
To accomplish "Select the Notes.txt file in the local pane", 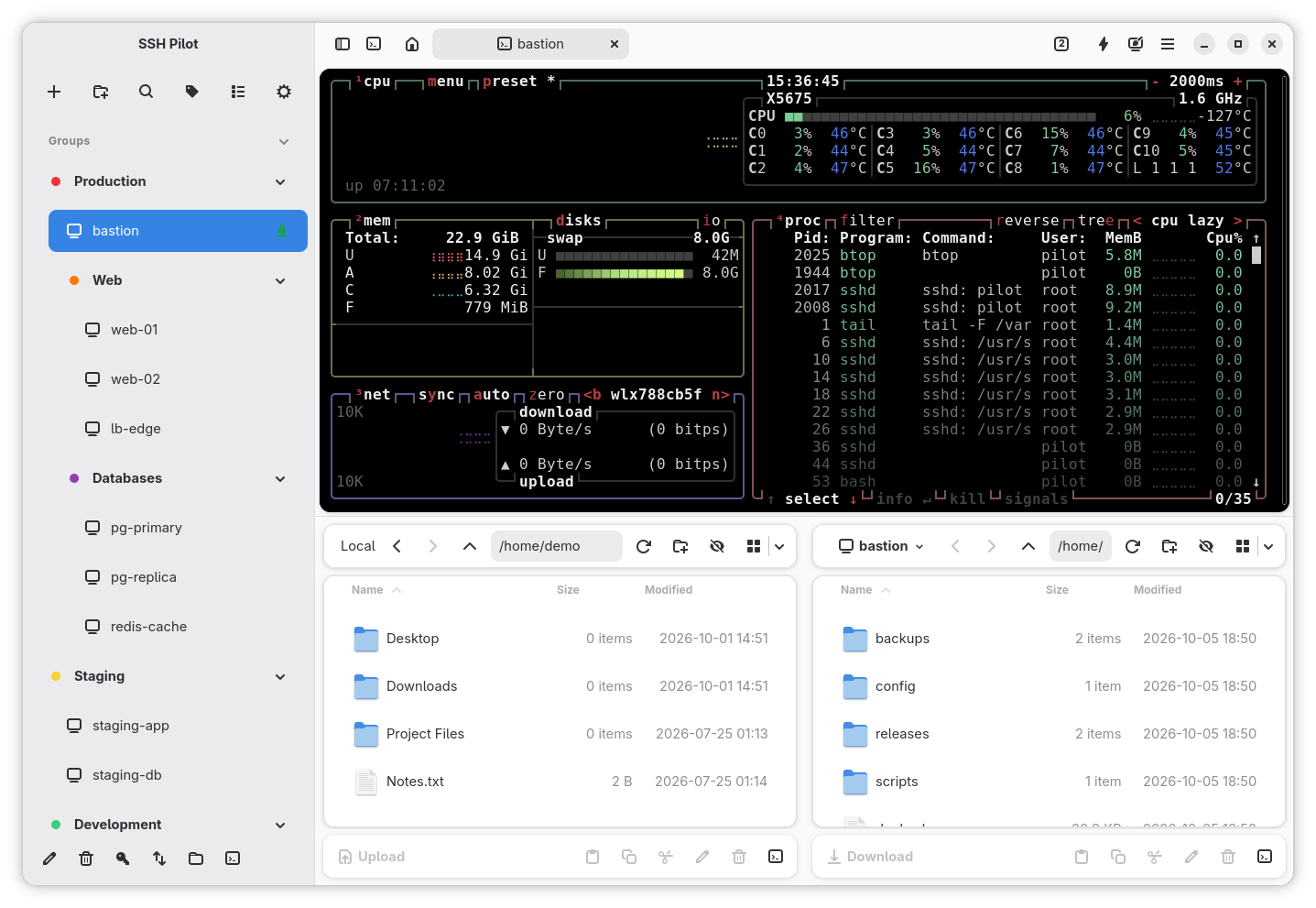I will pyautogui.click(x=560, y=782).
